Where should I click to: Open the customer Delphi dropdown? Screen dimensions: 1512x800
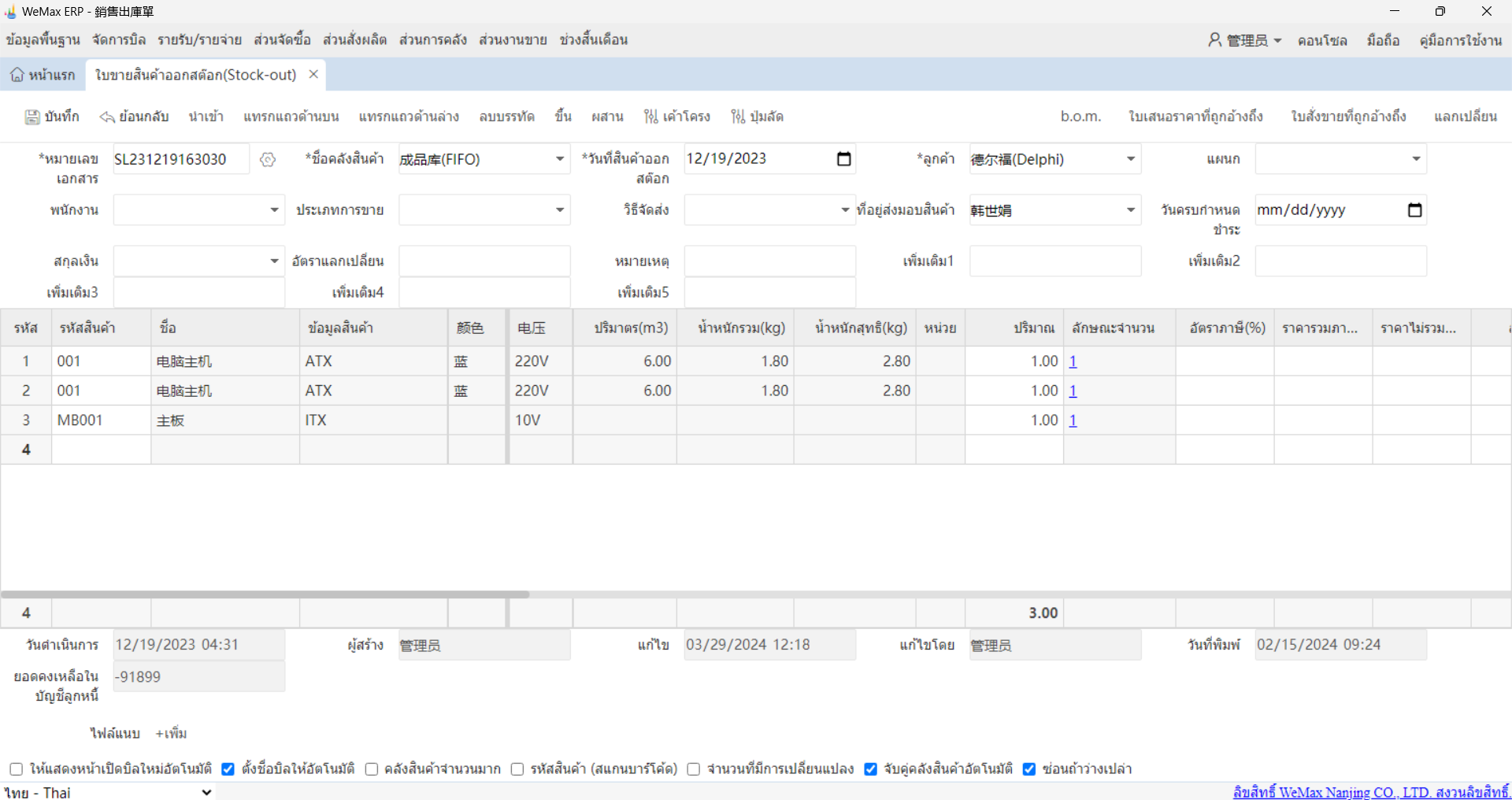pos(1130,159)
